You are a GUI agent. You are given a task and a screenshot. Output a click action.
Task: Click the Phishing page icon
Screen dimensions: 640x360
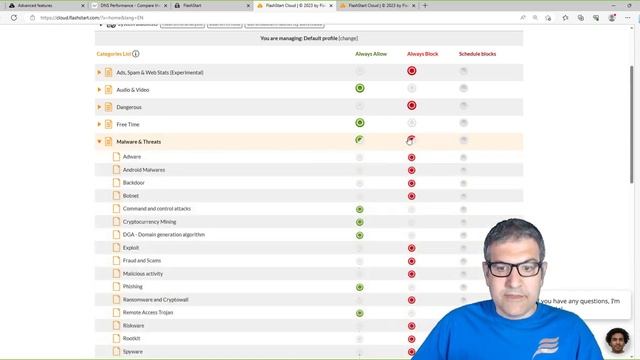[x=116, y=287]
